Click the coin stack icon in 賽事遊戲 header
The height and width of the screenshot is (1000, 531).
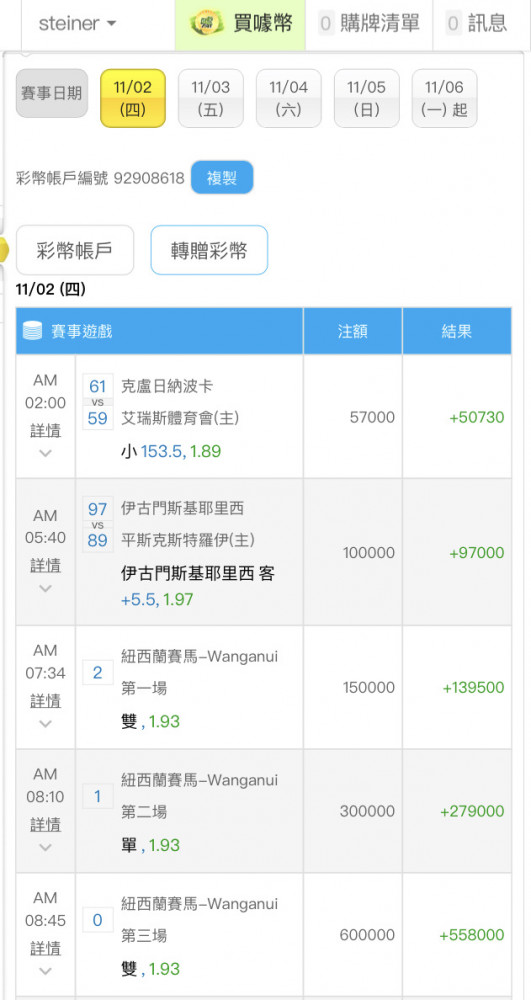pos(33,330)
